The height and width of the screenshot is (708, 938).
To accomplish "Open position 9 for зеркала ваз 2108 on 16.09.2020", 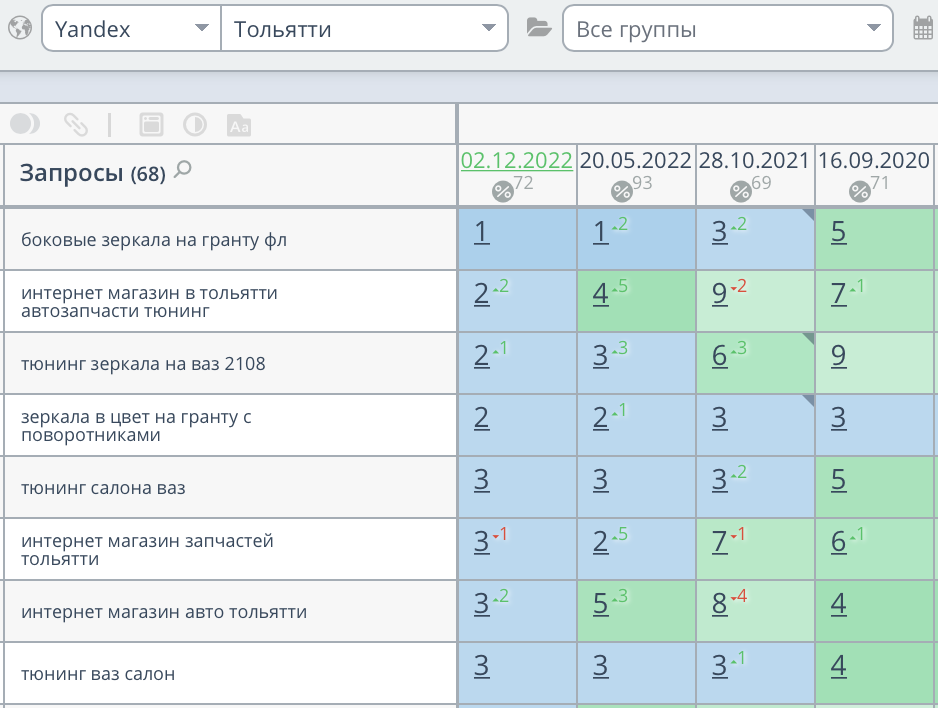I will click(x=839, y=356).
